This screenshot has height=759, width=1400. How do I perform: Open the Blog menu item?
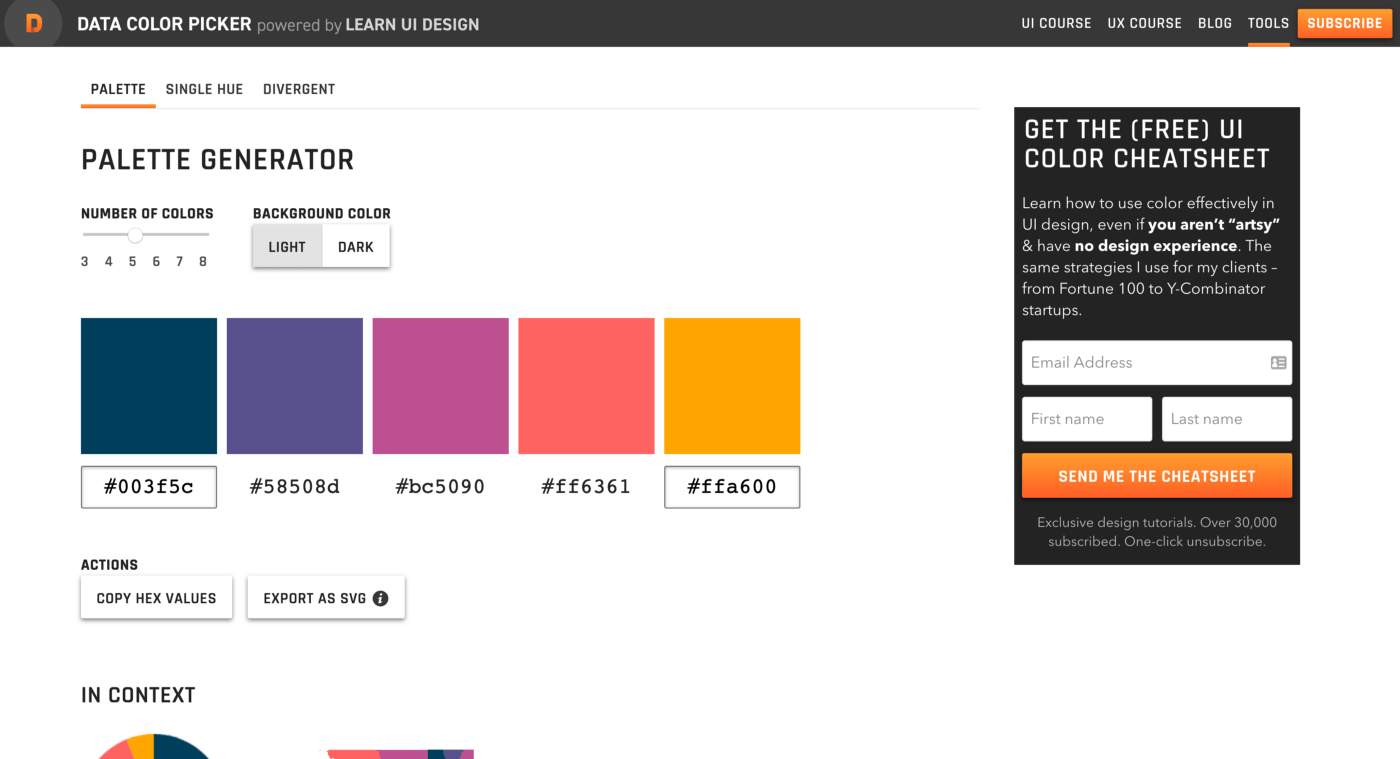pyautogui.click(x=1215, y=23)
